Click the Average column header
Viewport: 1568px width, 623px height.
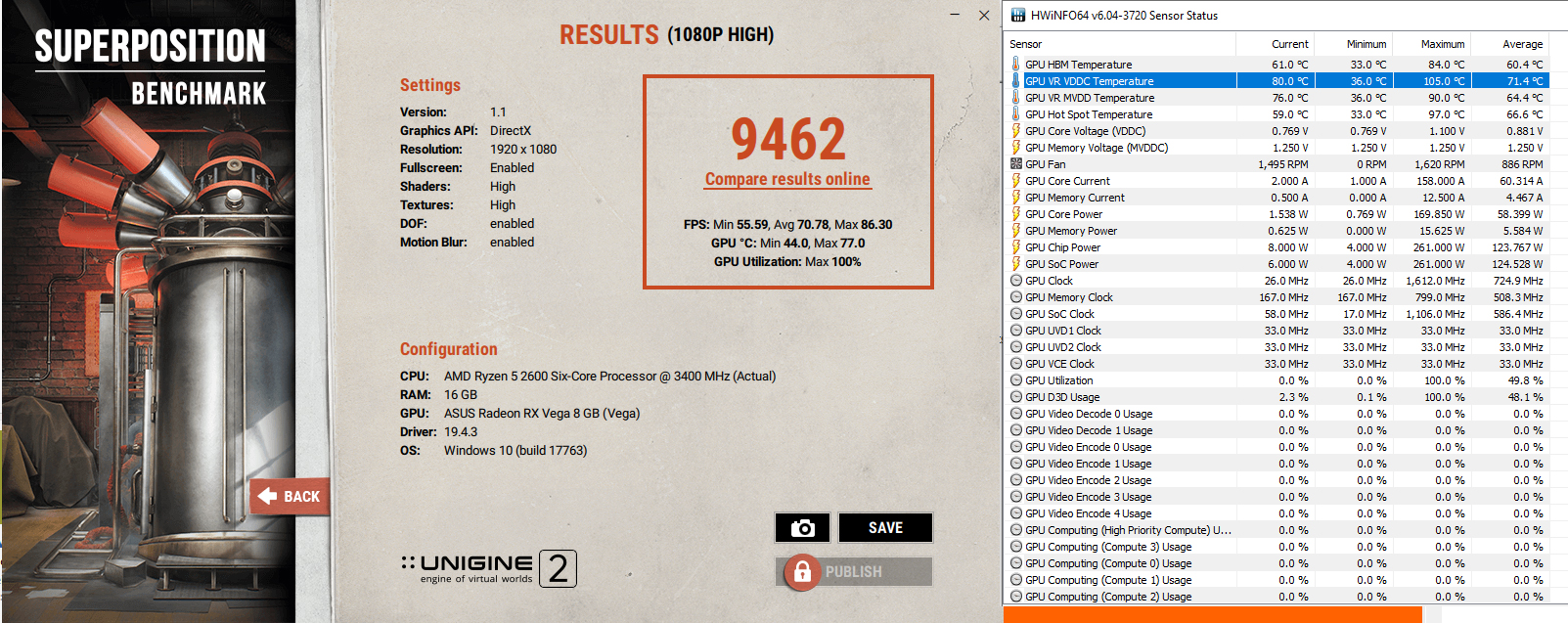[x=1509, y=43]
